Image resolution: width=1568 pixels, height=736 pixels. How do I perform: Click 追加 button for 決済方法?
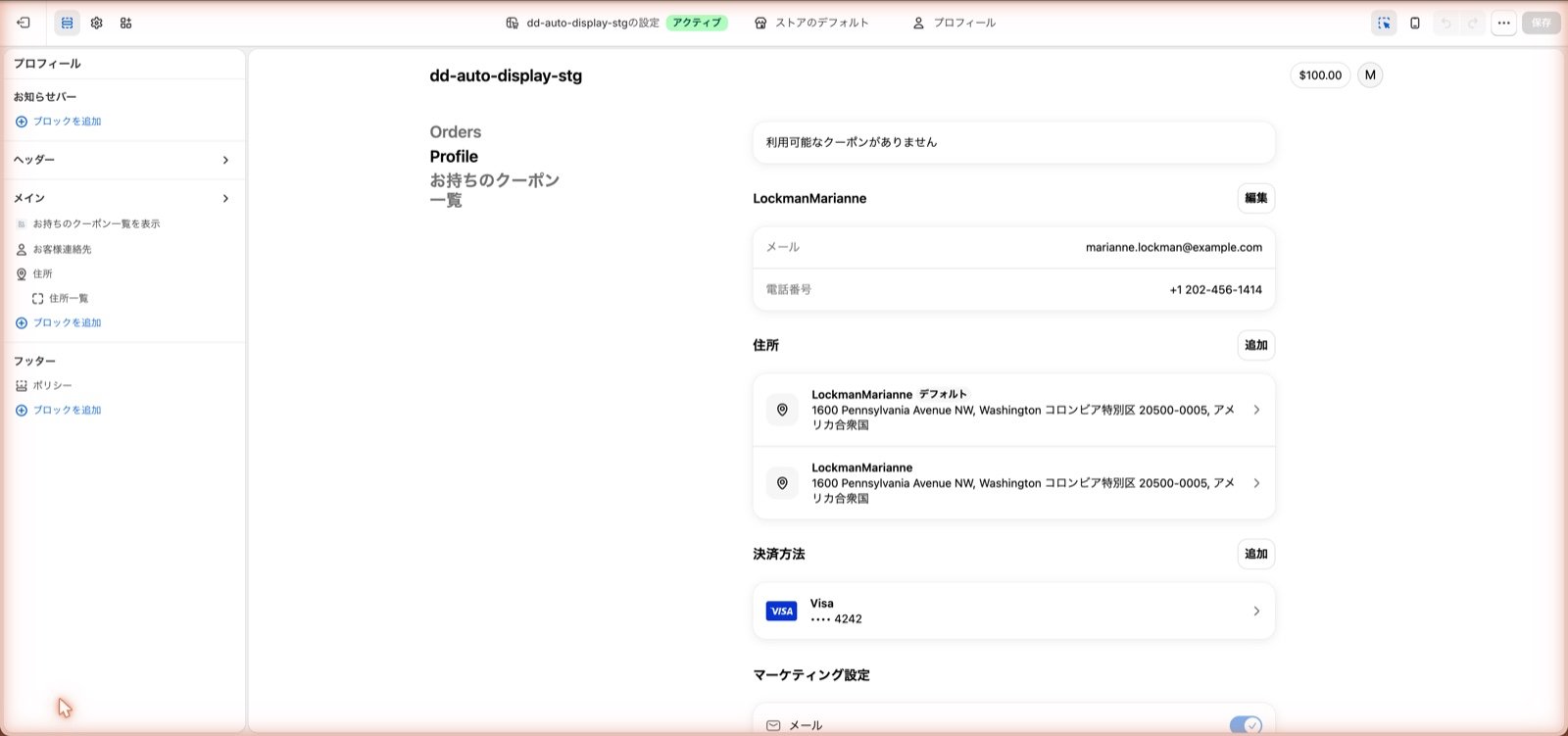tap(1255, 554)
